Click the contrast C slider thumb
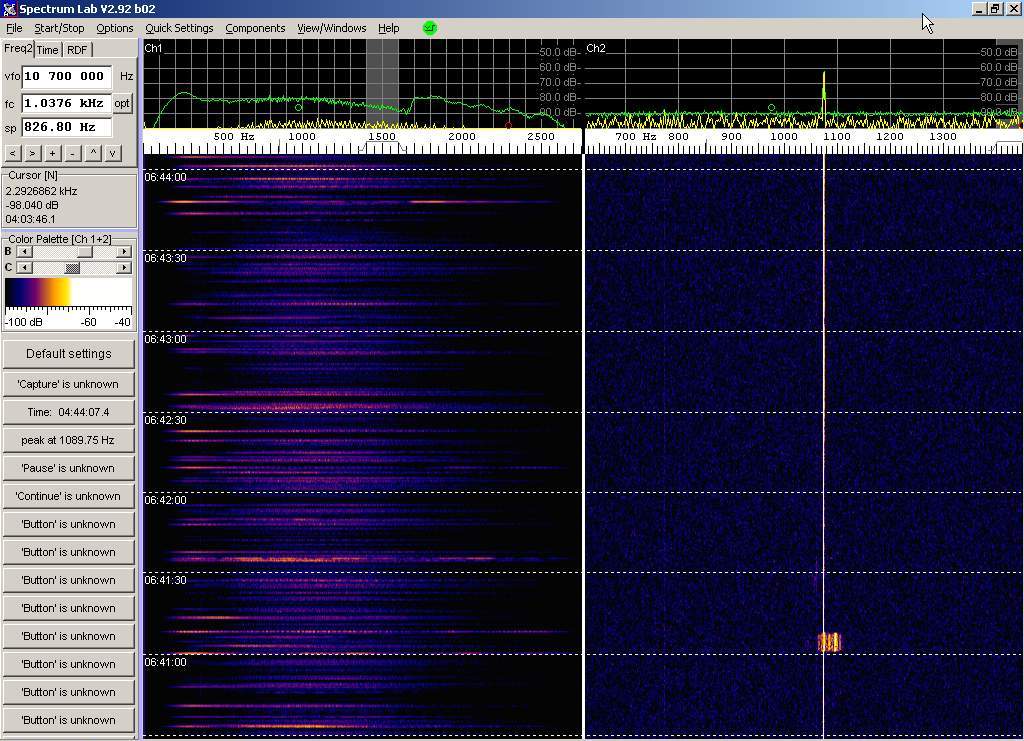Image resolution: width=1024 pixels, height=741 pixels. click(x=72, y=268)
